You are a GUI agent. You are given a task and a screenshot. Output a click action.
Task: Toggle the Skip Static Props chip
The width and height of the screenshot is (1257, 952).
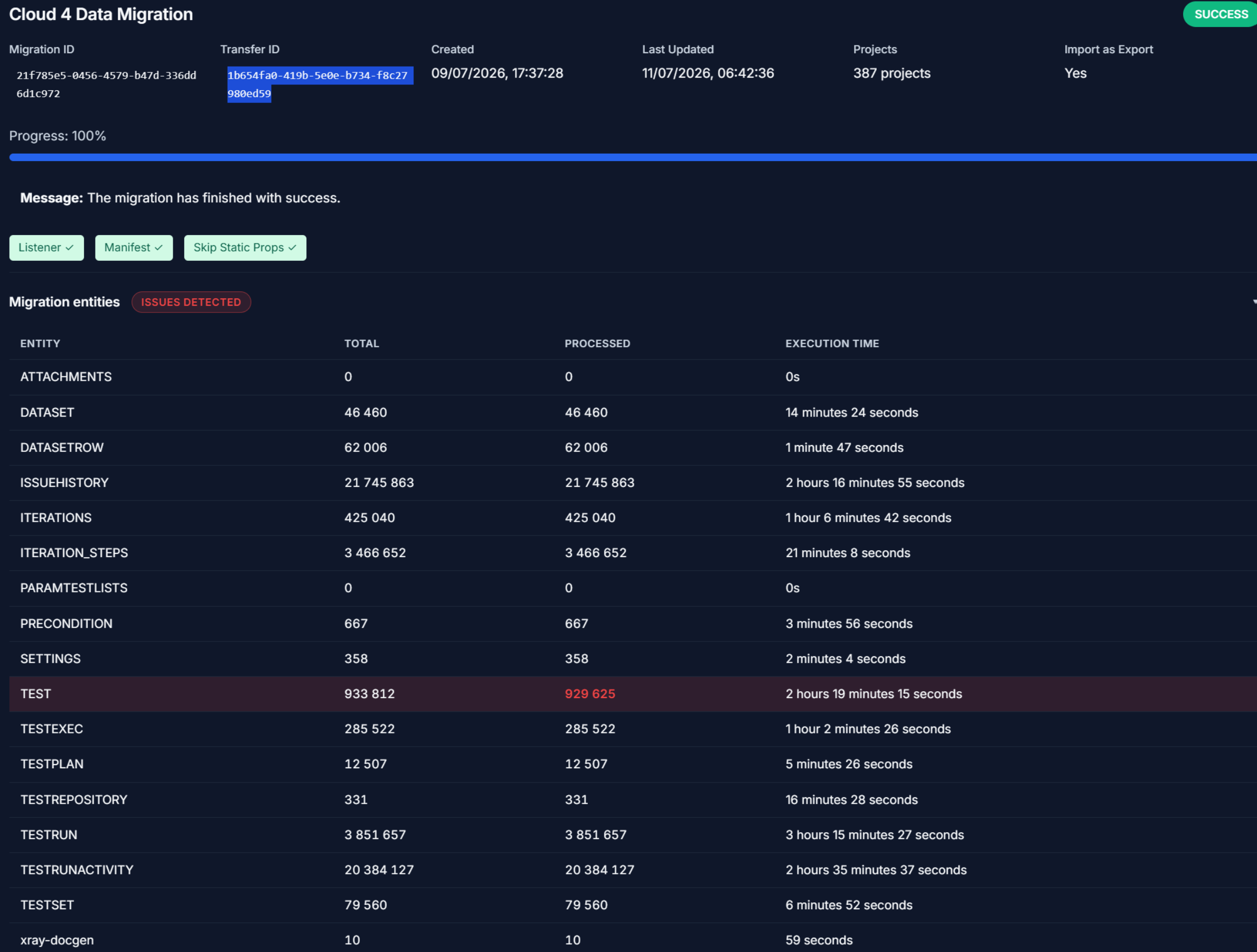coord(245,248)
